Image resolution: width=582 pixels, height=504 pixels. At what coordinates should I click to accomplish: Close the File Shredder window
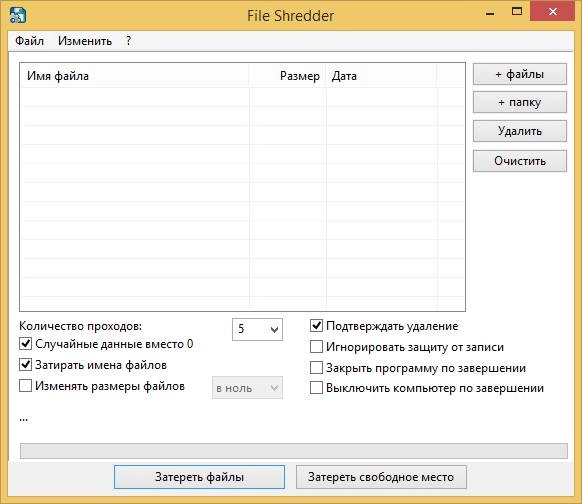click(553, 12)
